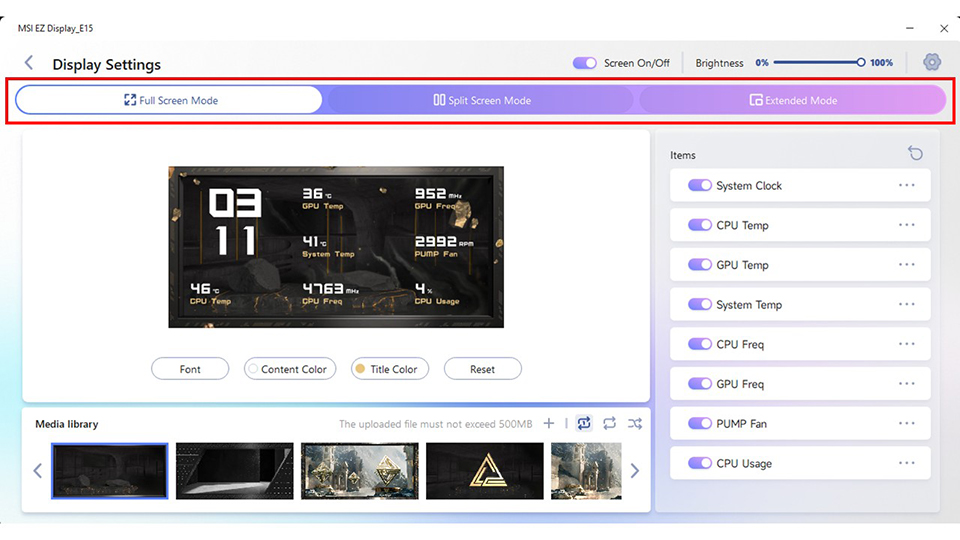The image size is (960, 540).
Task: Open the settings gear icon
Action: click(931, 62)
